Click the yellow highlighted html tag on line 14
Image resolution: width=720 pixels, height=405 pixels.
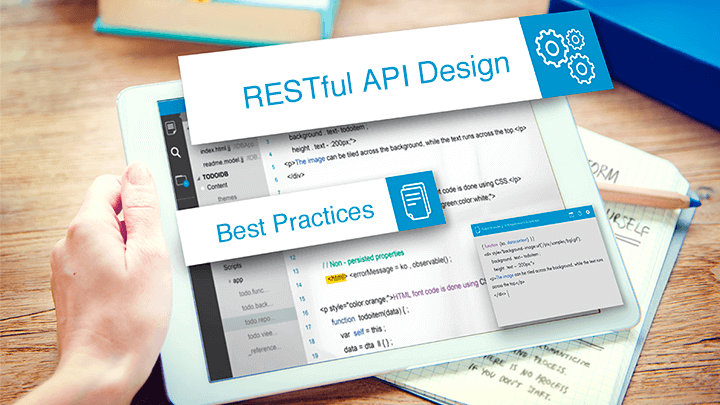point(336,278)
